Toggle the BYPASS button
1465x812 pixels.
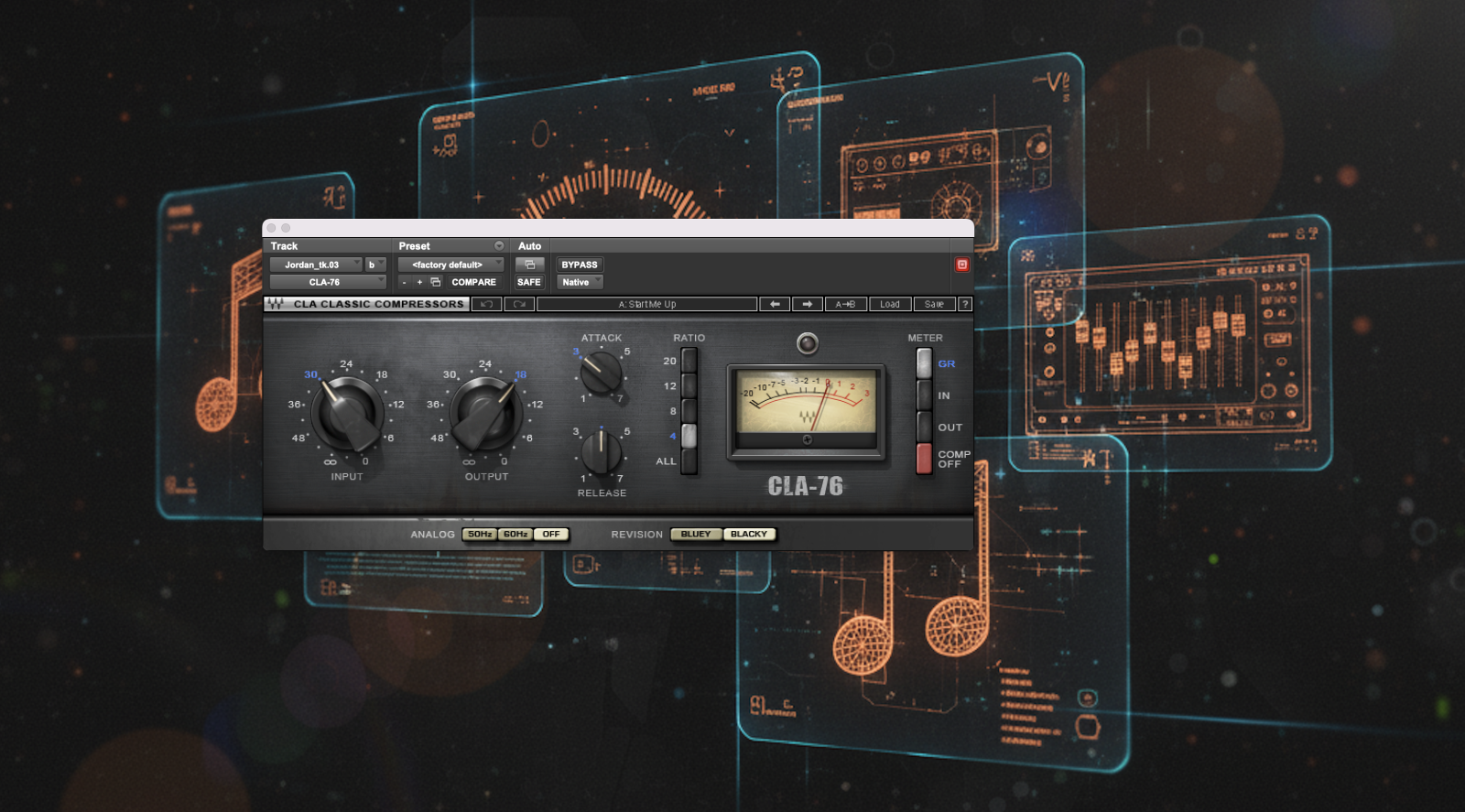(x=580, y=265)
